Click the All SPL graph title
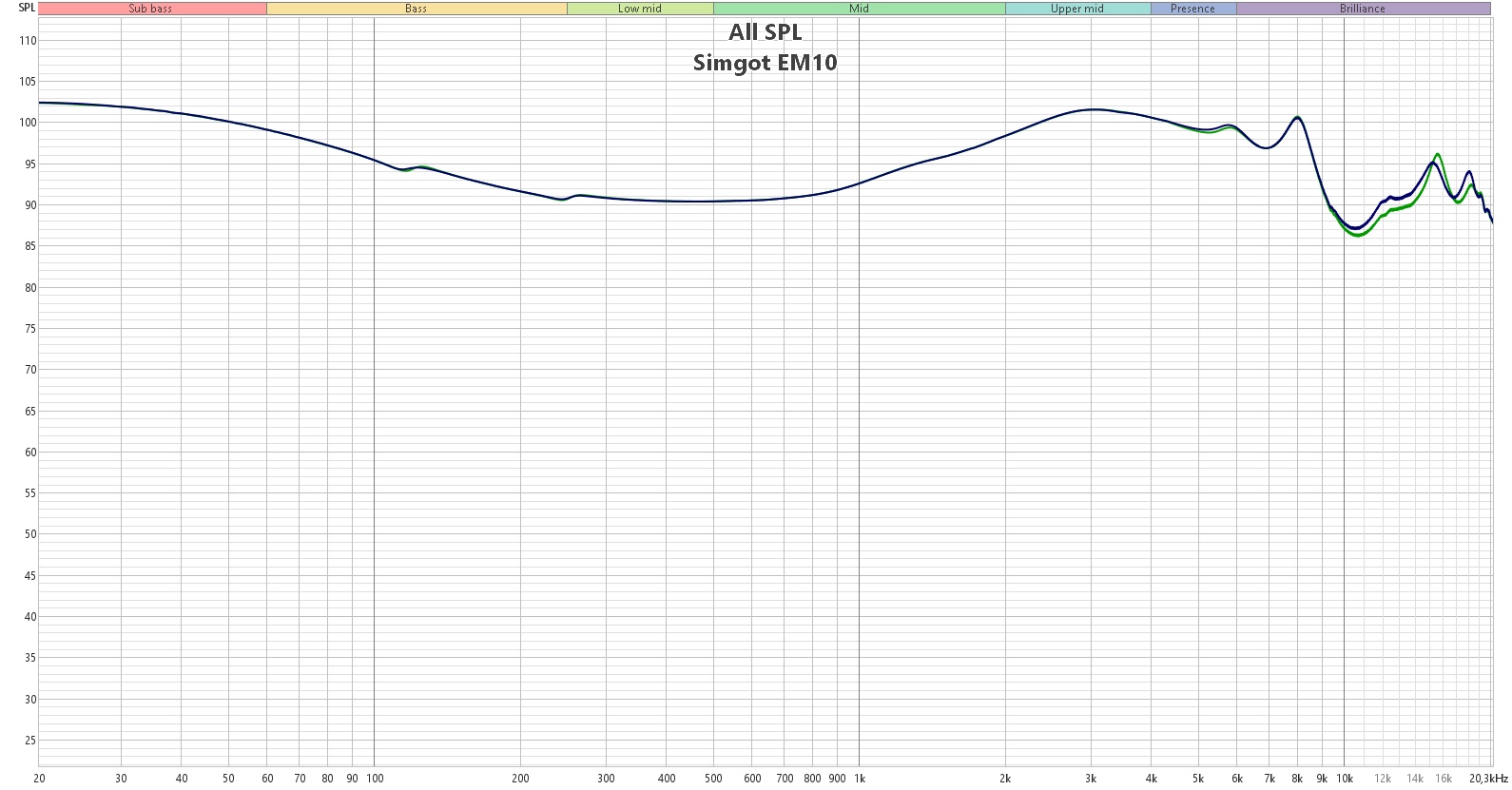 (x=766, y=32)
